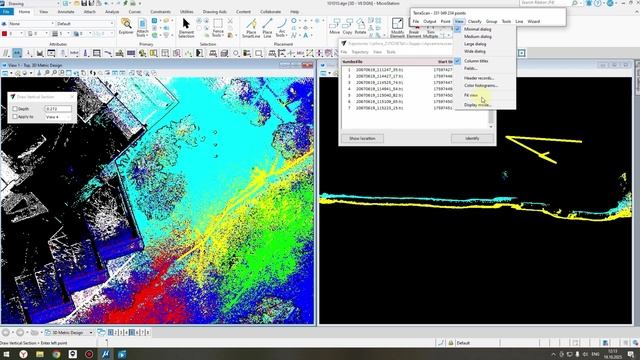This screenshot has width=640, height=360.
Task: Expand View 1 view attributes dropdown arrow
Action: pos(10,73)
